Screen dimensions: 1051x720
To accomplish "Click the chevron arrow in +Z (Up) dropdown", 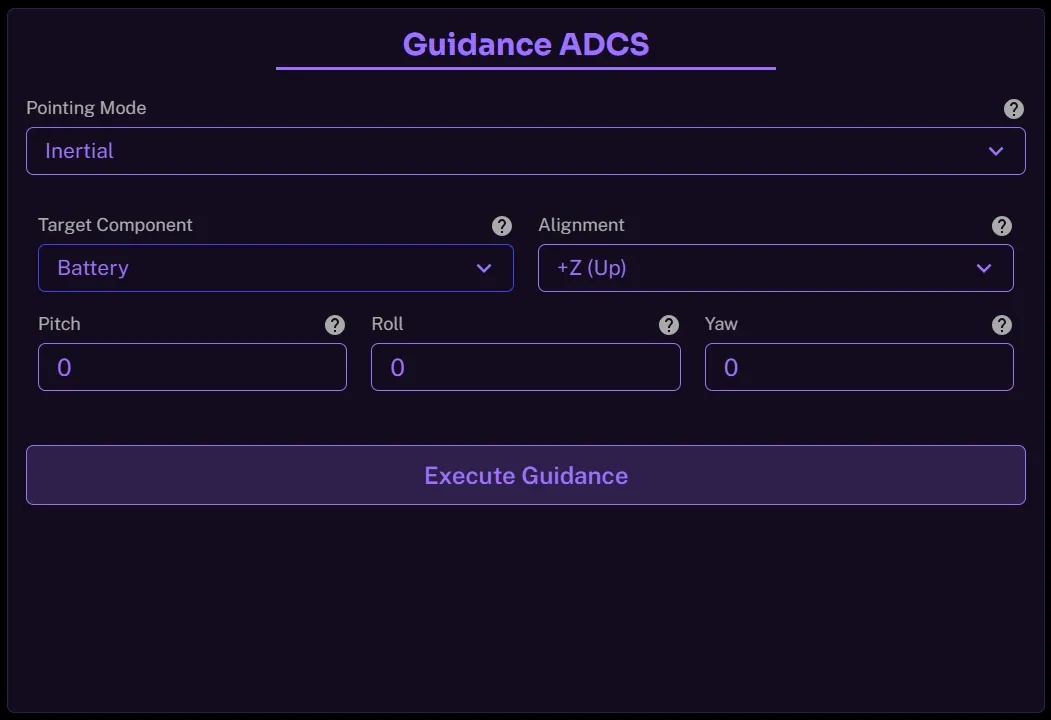I will [984, 268].
